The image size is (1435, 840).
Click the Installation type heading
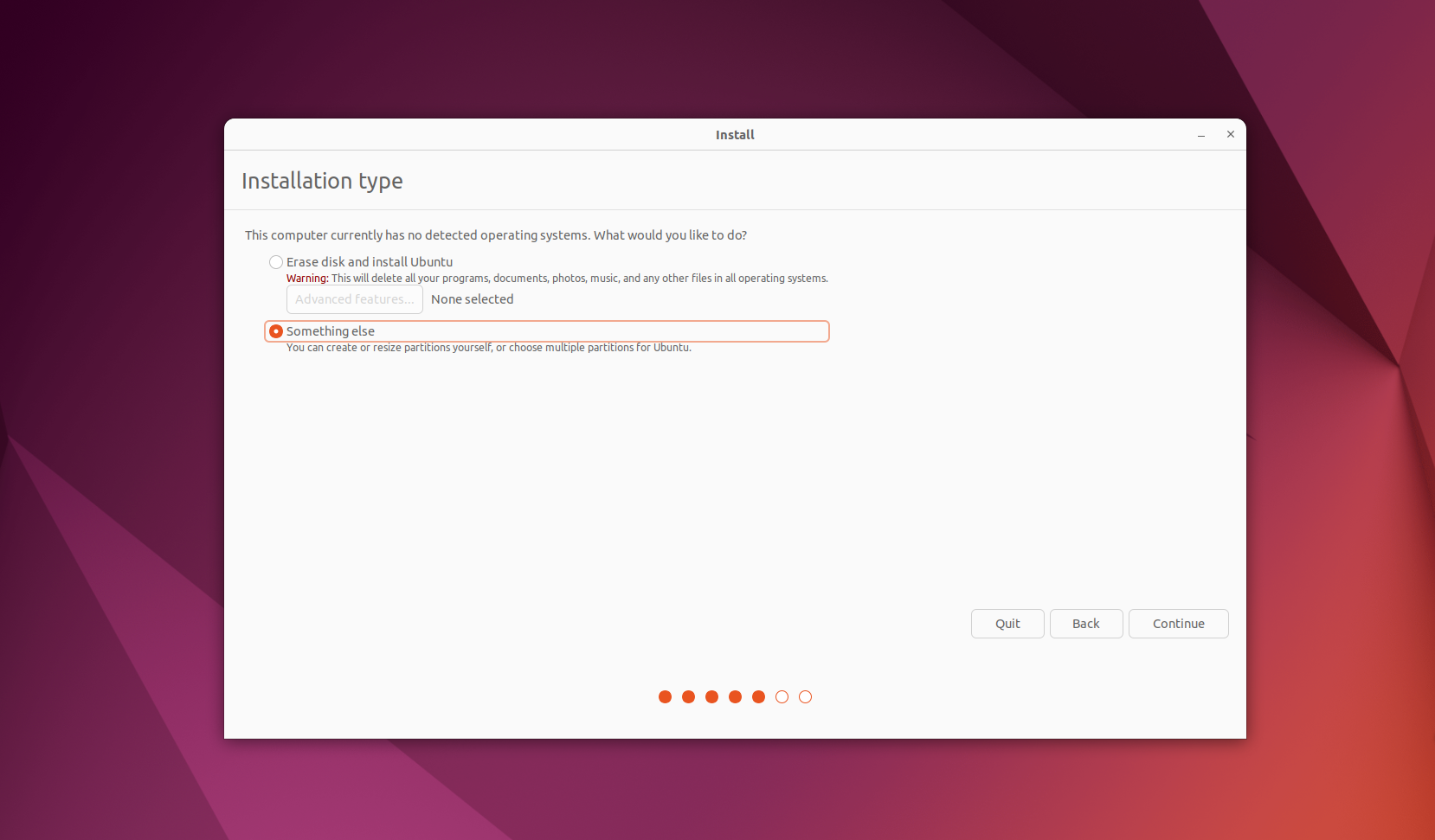click(x=322, y=181)
